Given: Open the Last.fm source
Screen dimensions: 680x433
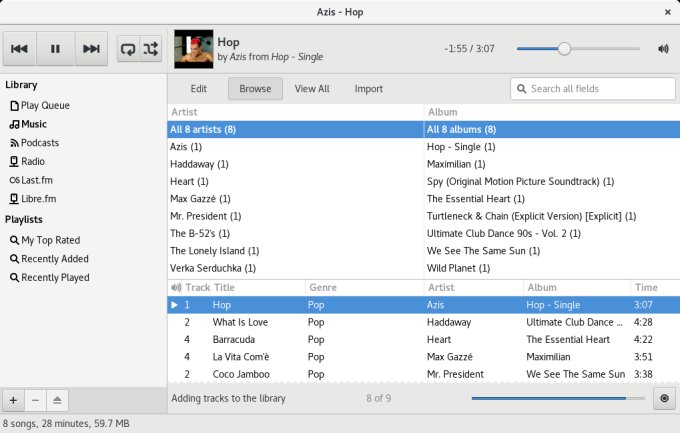Looking at the screenshot, I should [x=36, y=180].
